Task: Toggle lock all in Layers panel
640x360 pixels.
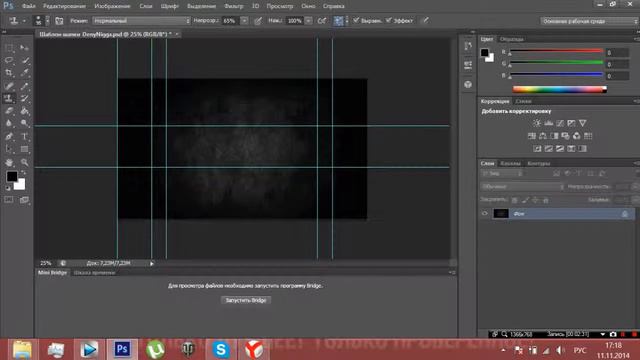Action: point(546,200)
